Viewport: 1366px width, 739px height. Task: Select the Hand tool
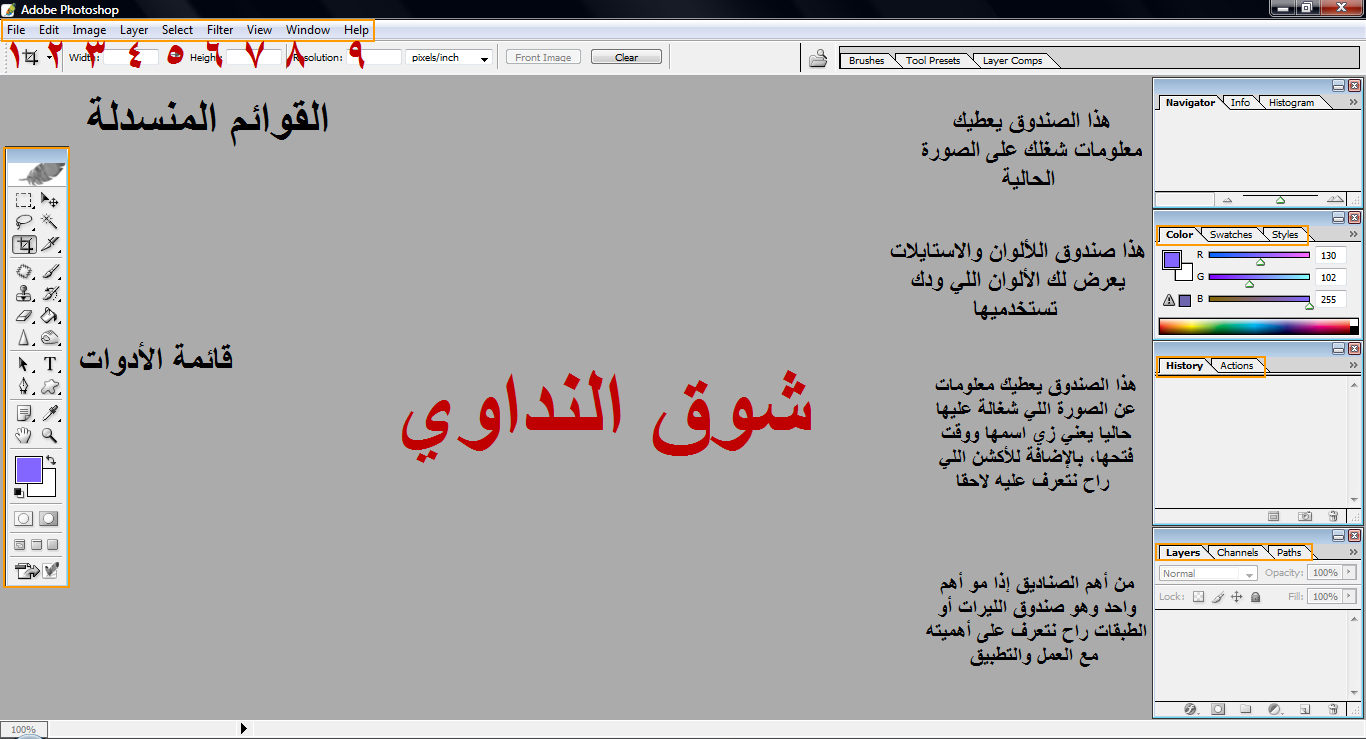pyautogui.click(x=24, y=436)
